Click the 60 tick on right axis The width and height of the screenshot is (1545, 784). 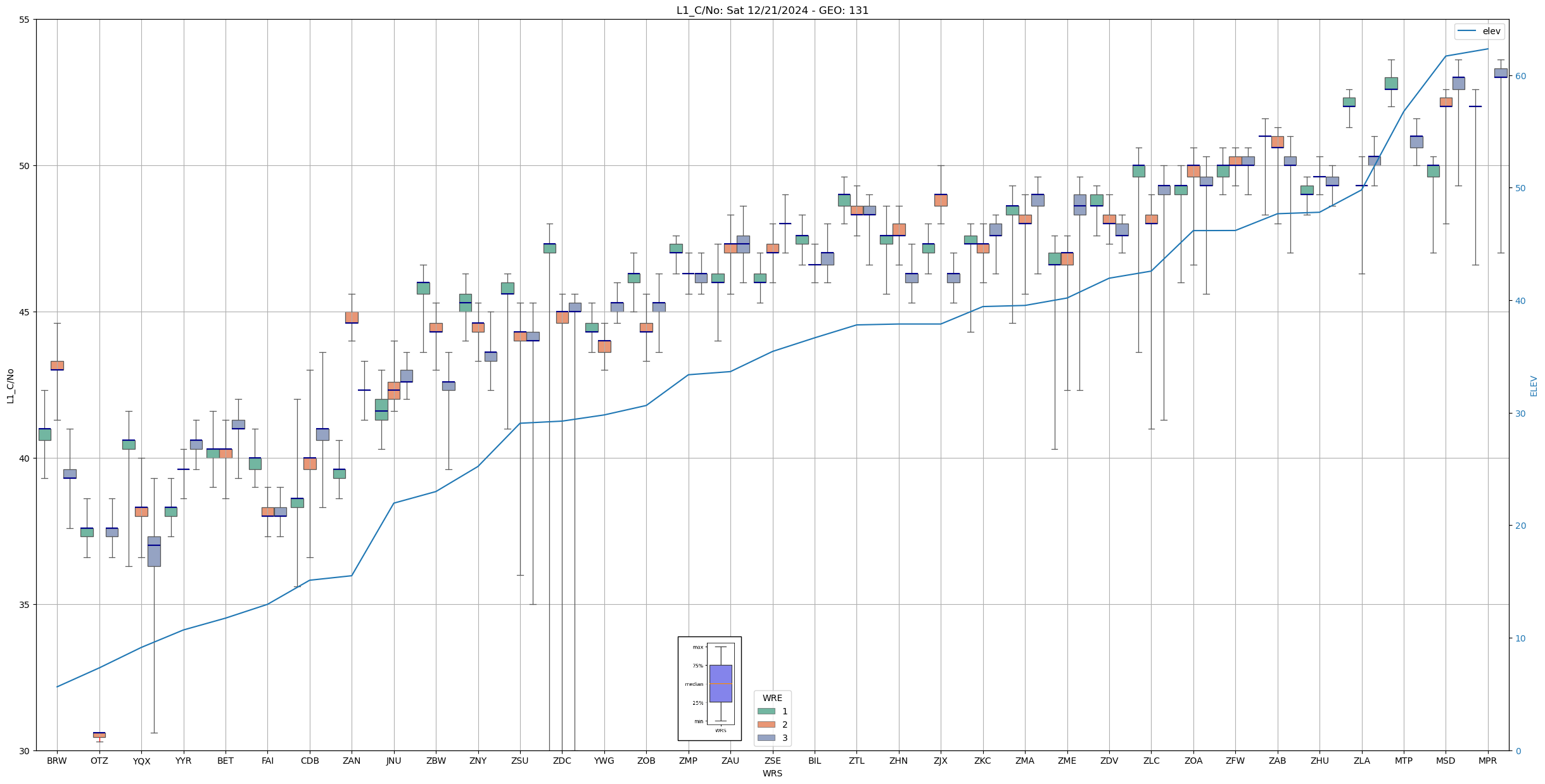click(1520, 76)
